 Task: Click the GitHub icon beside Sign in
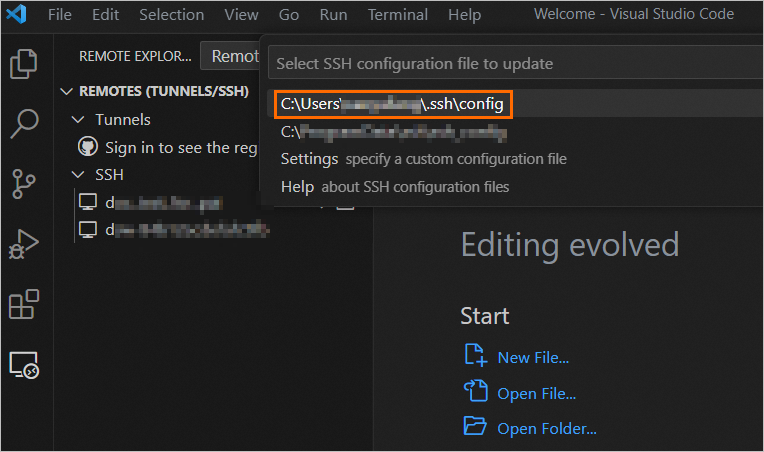click(x=88, y=147)
